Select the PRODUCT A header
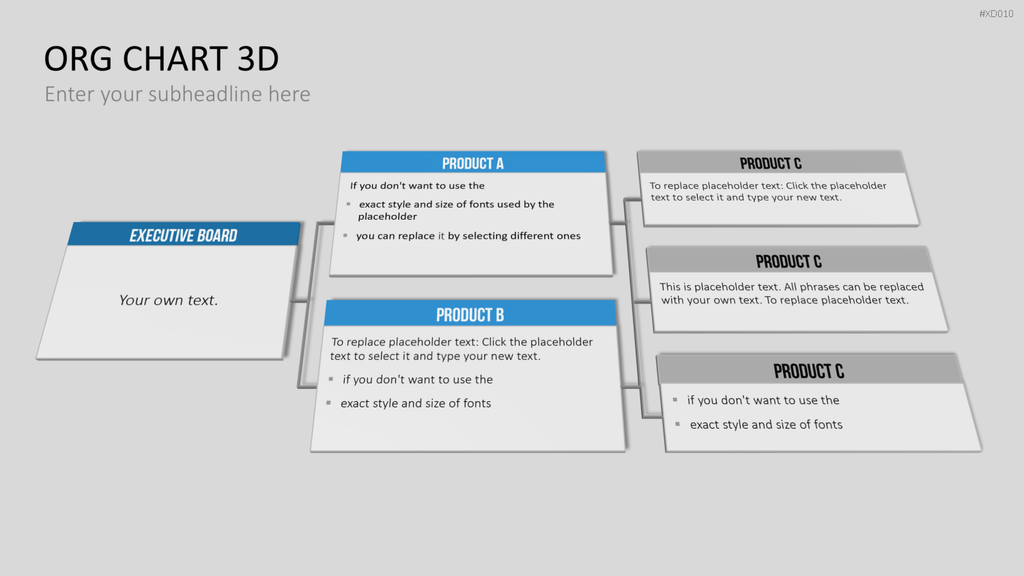The image size is (1024, 576). click(473, 163)
